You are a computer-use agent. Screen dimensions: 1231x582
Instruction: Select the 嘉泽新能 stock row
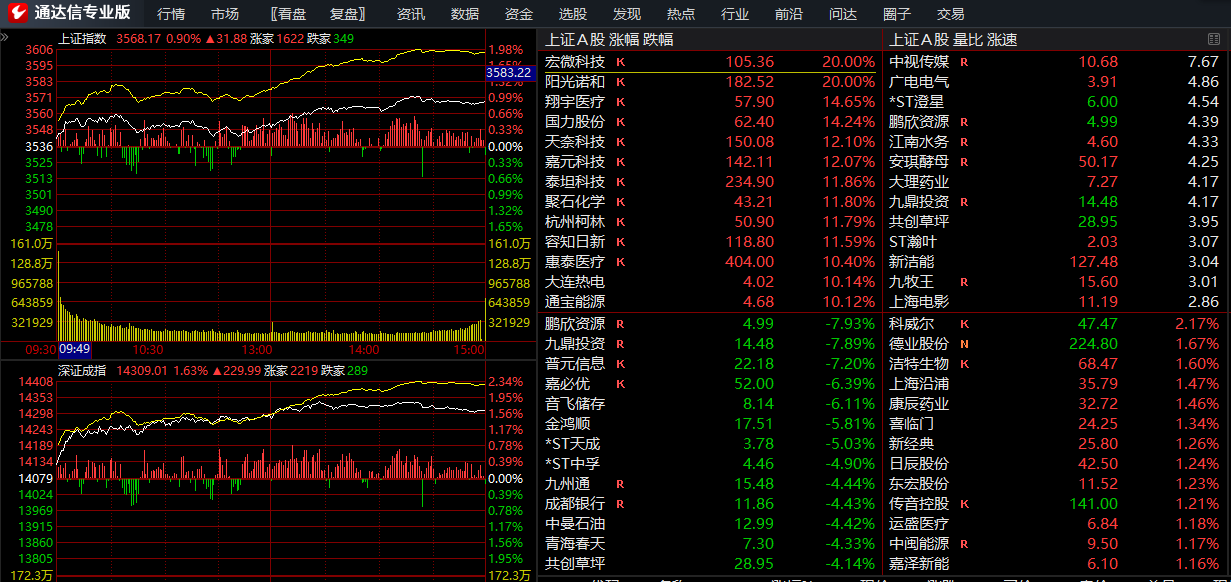1056,564
